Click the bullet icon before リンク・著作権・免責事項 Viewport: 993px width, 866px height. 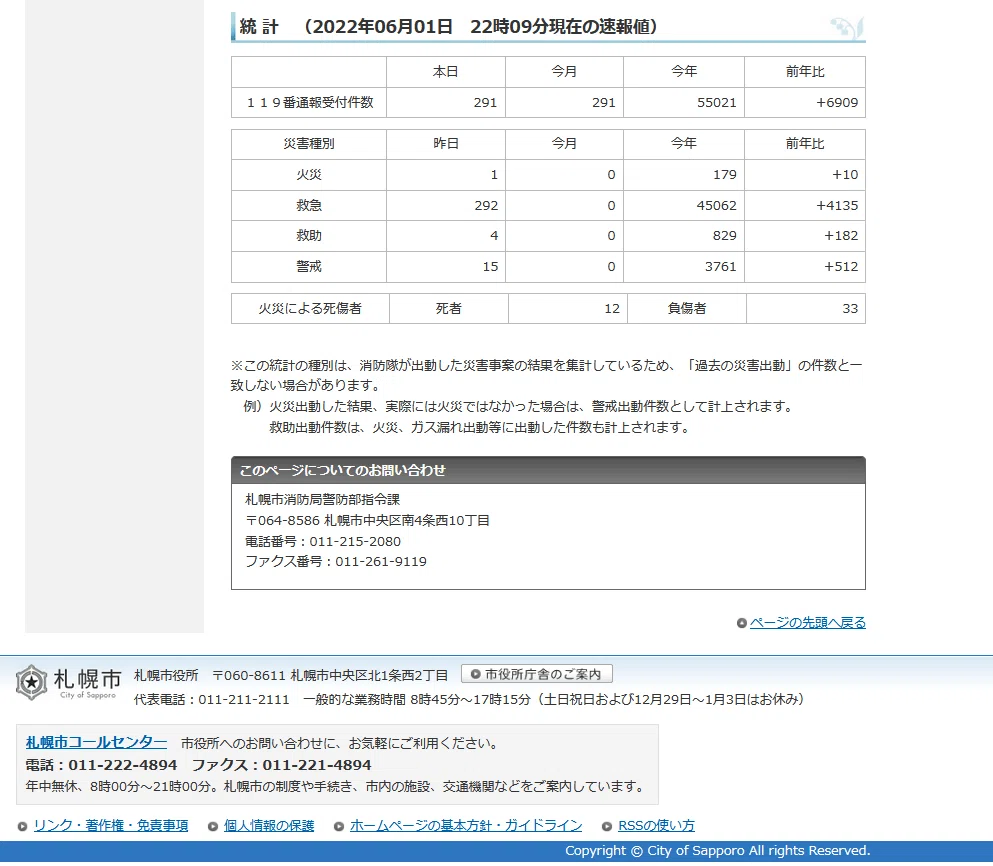[23, 826]
